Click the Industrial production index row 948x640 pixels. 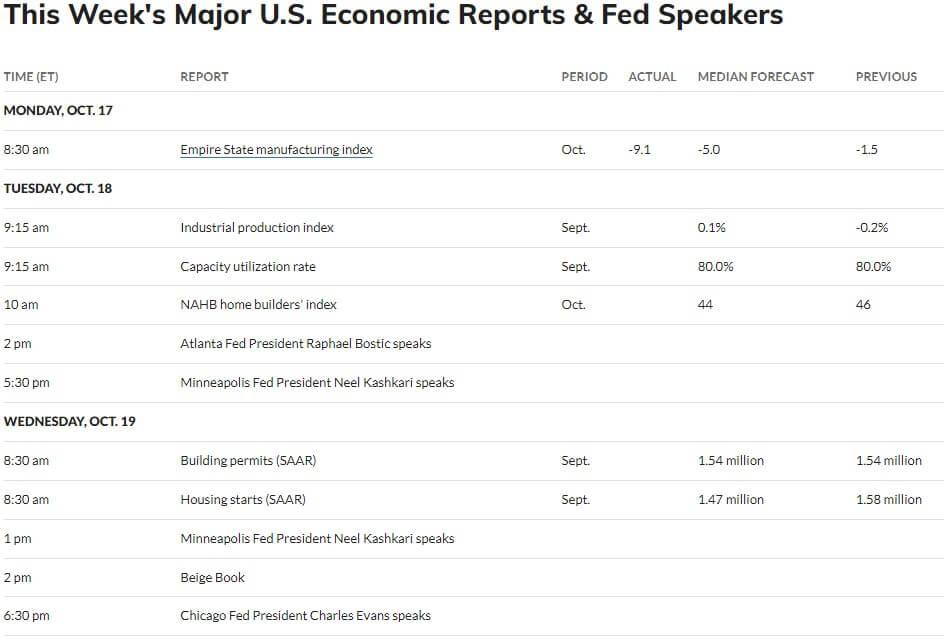coord(473,228)
